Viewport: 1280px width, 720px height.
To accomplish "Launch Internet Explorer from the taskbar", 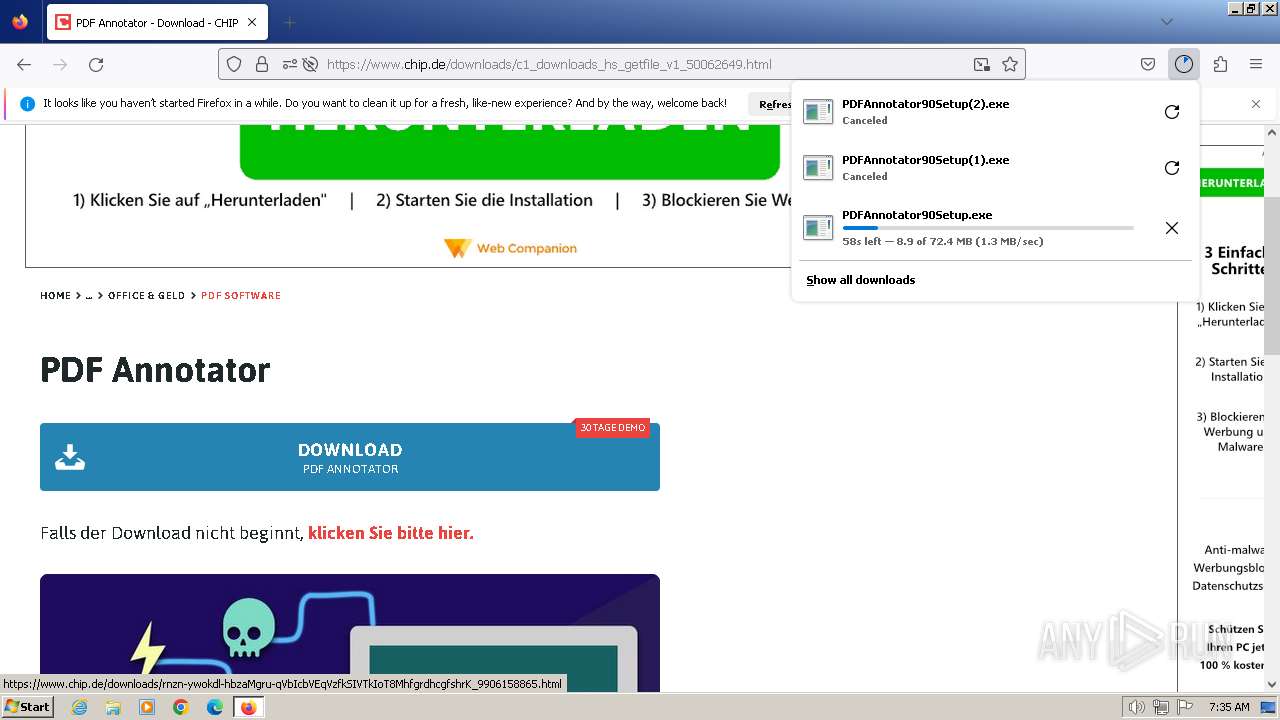I will [x=79, y=707].
